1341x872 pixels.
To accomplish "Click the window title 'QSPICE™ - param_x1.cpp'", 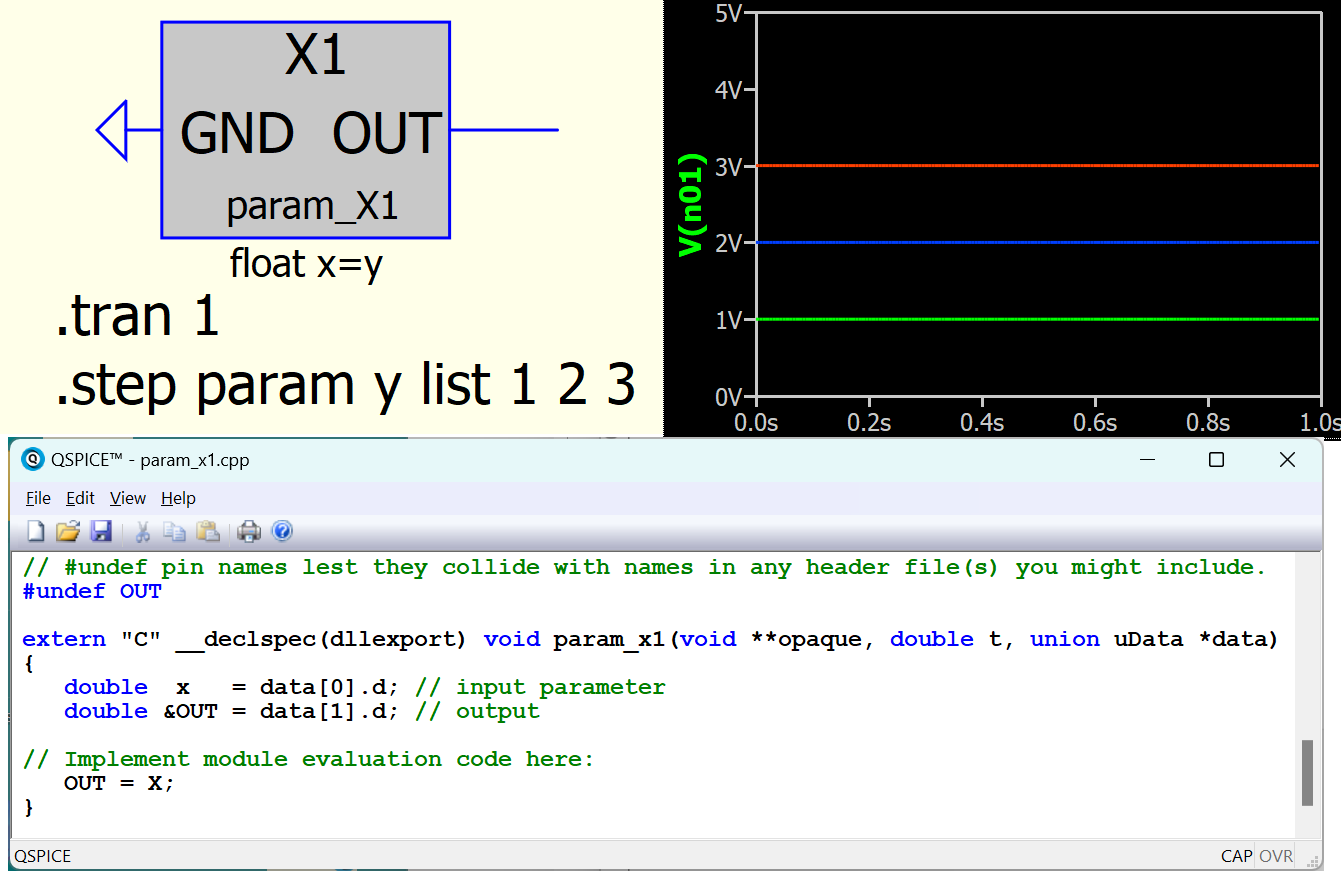I will [150, 460].
